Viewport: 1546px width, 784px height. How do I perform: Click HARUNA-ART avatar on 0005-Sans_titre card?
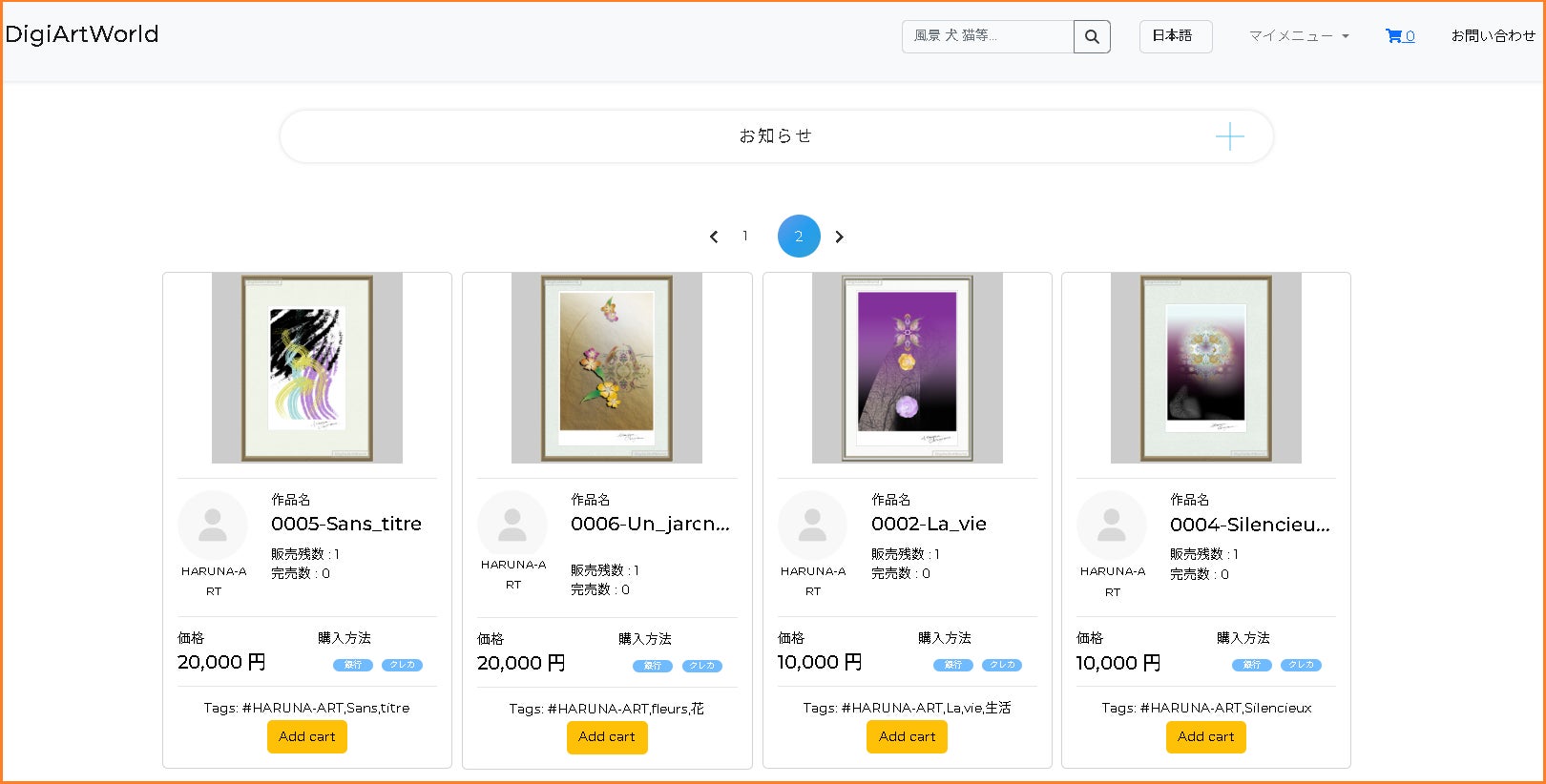[x=213, y=526]
